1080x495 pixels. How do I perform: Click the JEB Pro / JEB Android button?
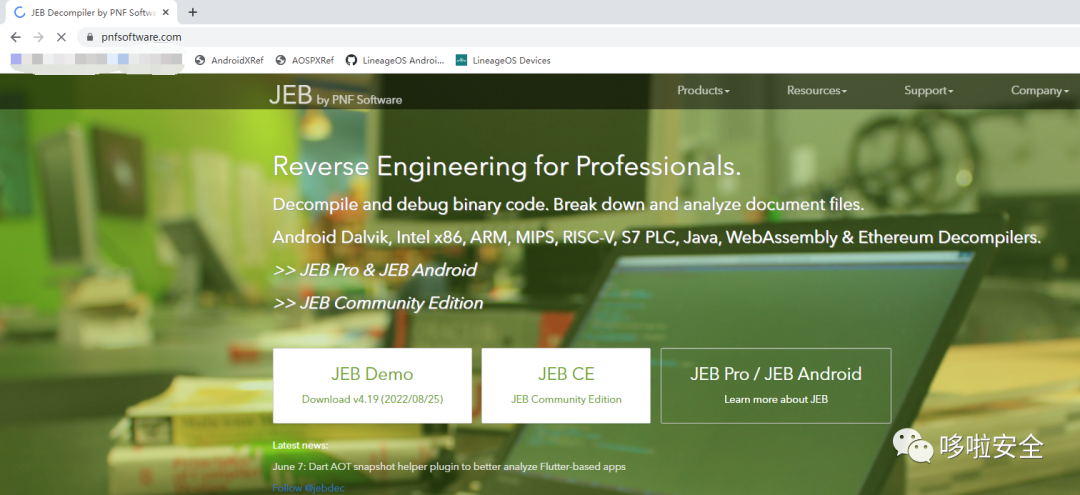pyautogui.click(x=776, y=386)
